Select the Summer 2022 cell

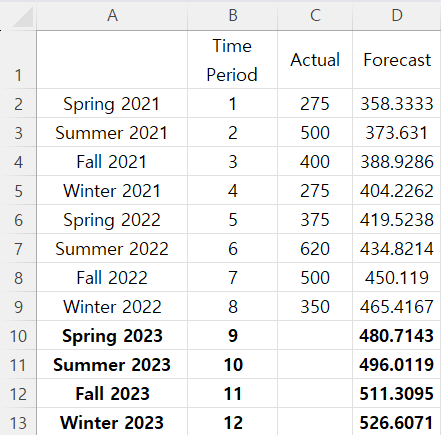tap(112, 248)
